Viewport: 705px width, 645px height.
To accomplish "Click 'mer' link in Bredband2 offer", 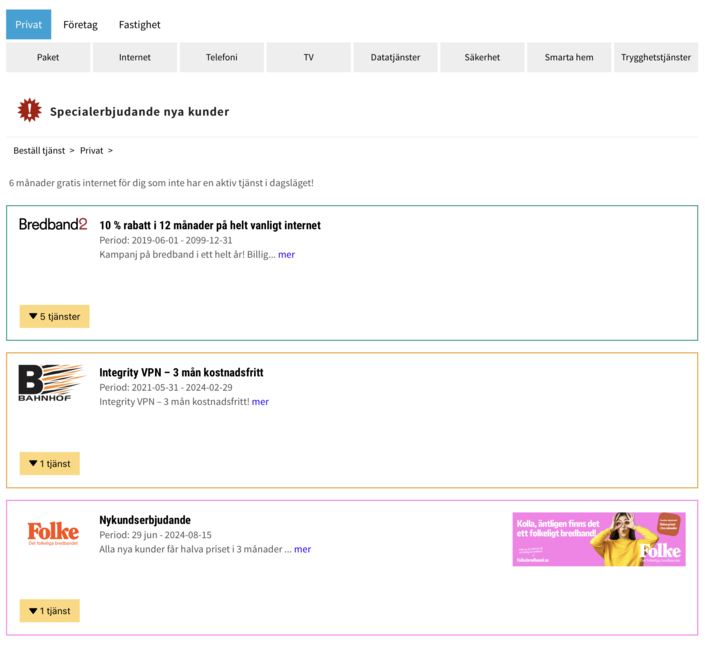I will pos(286,254).
